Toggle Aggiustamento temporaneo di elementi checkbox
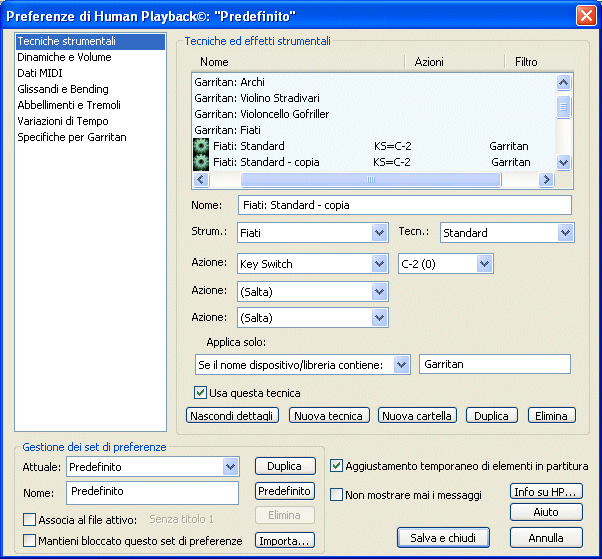Viewport: 602px width, 559px height. pyautogui.click(x=337, y=465)
